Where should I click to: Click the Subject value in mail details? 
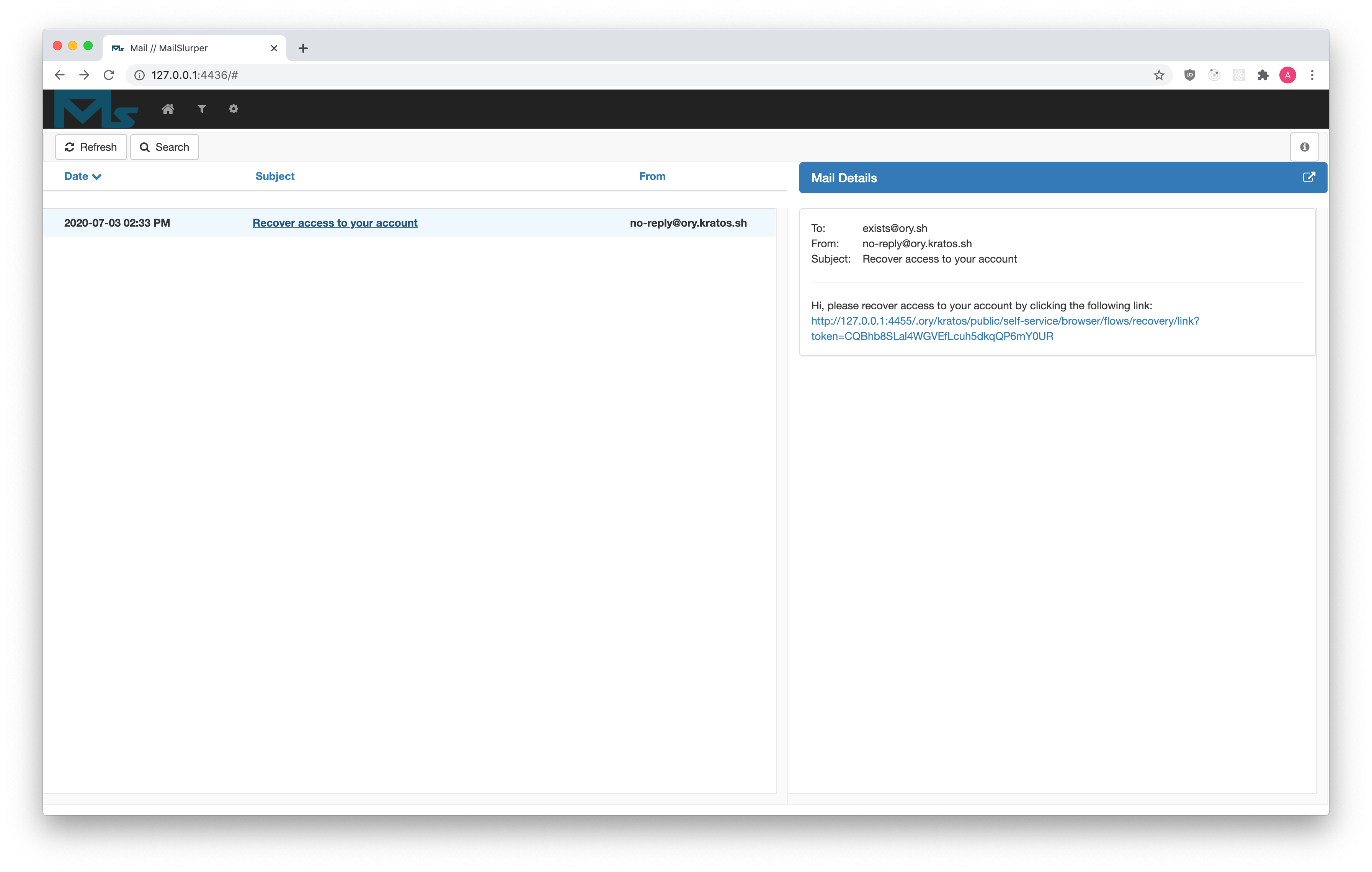(939, 259)
